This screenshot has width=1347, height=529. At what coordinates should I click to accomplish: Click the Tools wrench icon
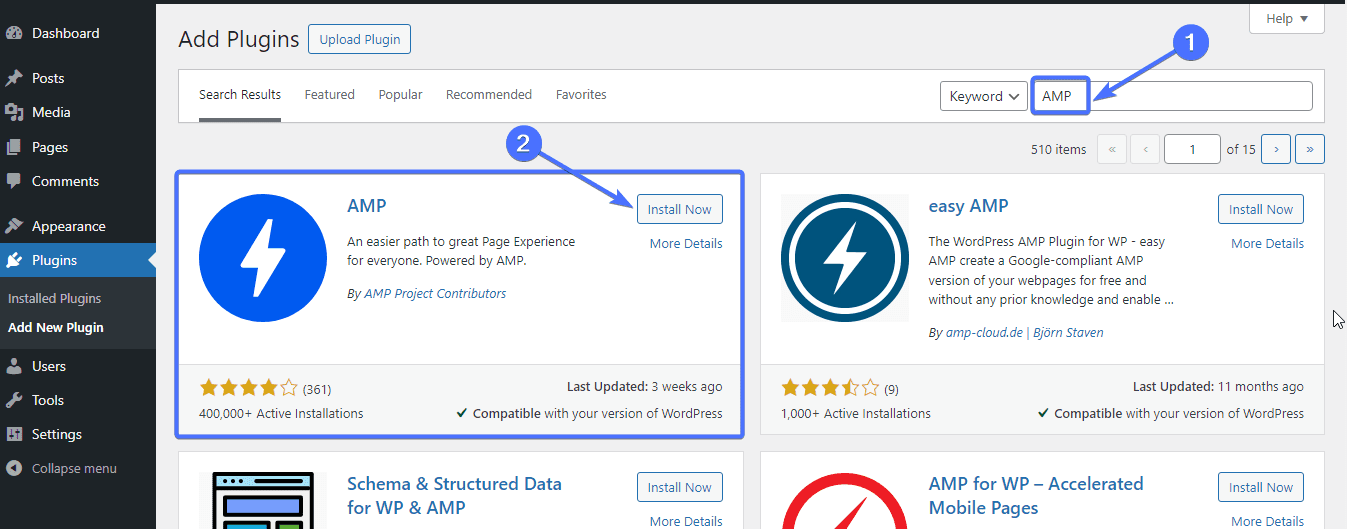coord(14,400)
